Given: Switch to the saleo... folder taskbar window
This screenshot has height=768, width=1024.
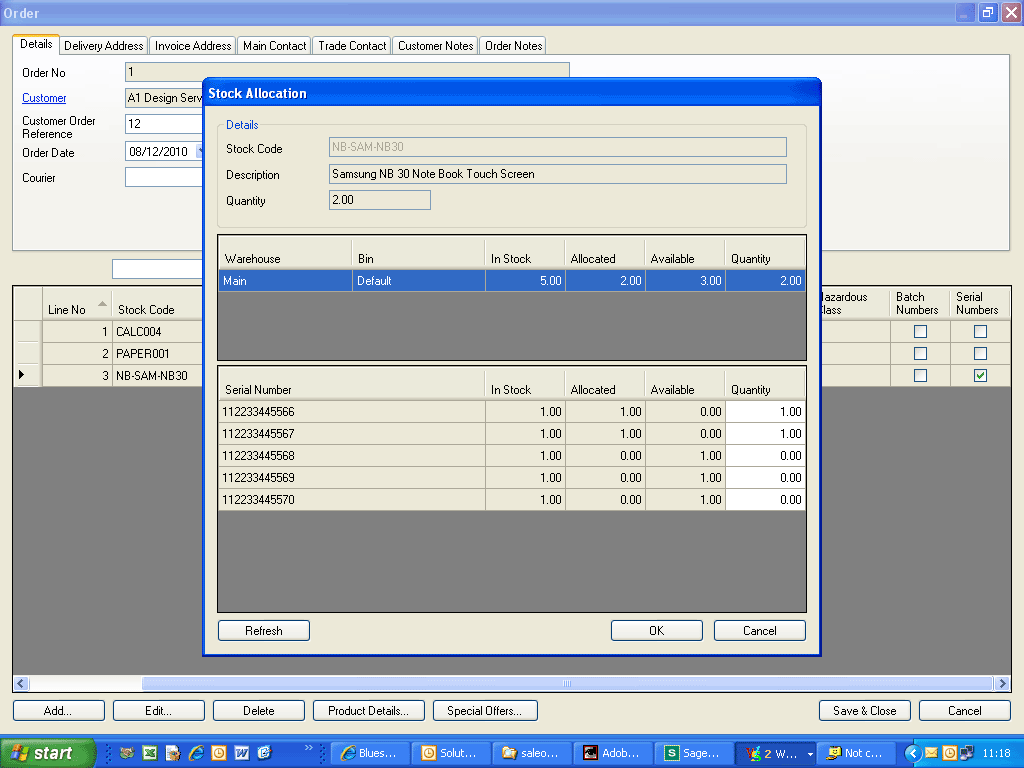Looking at the screenshot, I should 532,753.
